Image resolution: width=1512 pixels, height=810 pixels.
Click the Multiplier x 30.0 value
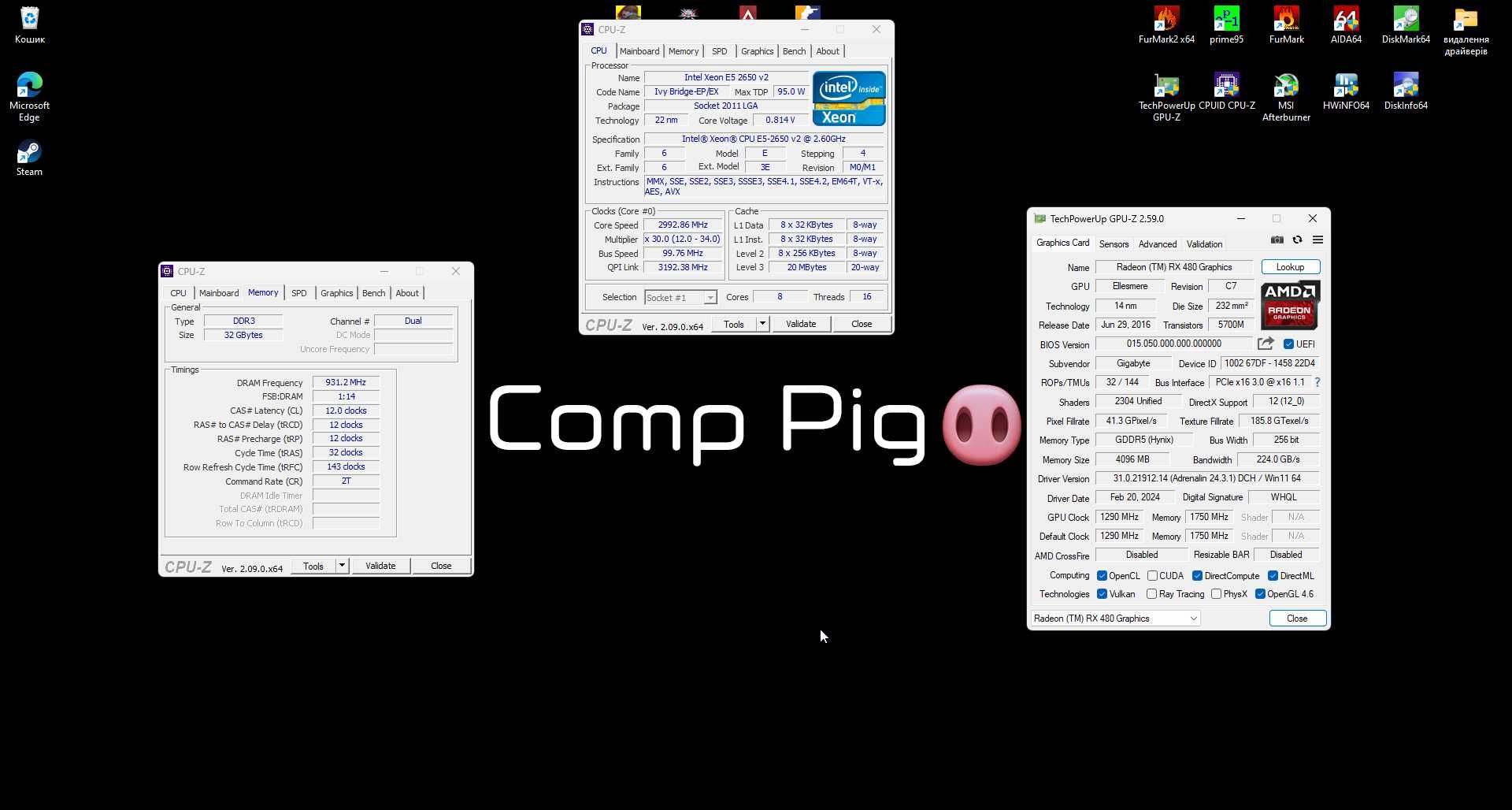coord(683,239)
